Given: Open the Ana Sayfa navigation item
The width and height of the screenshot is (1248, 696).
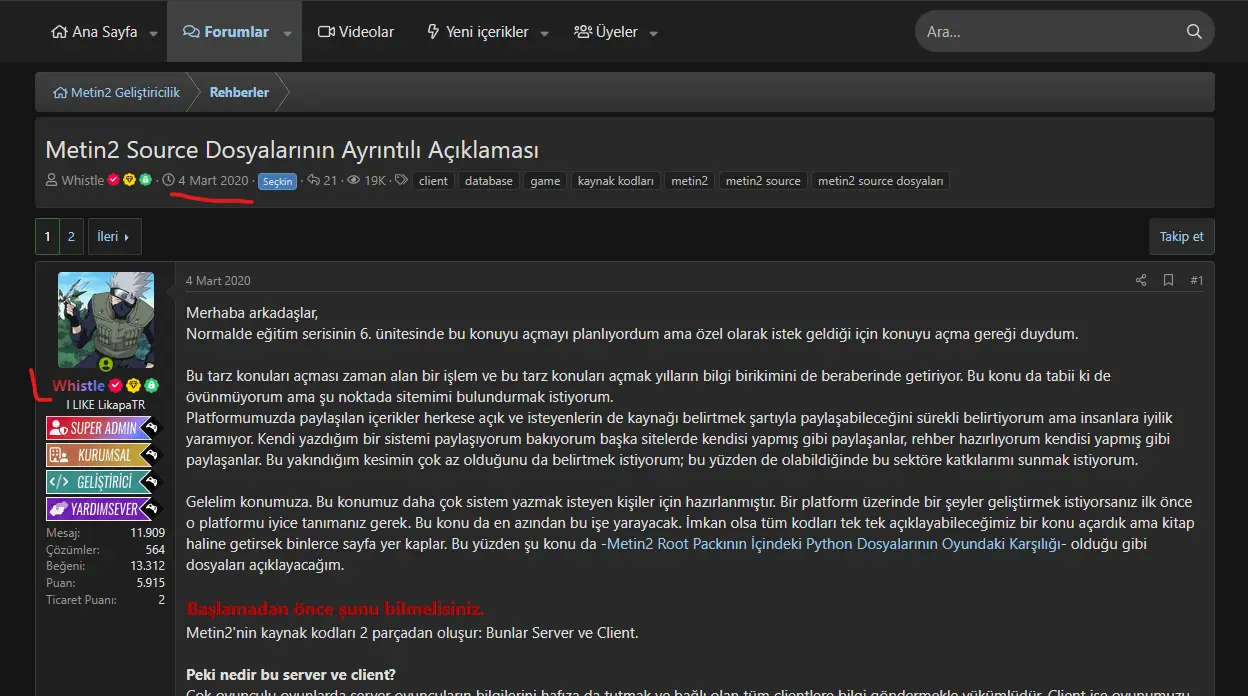Looking at the screenshot, I should [94, 32].
